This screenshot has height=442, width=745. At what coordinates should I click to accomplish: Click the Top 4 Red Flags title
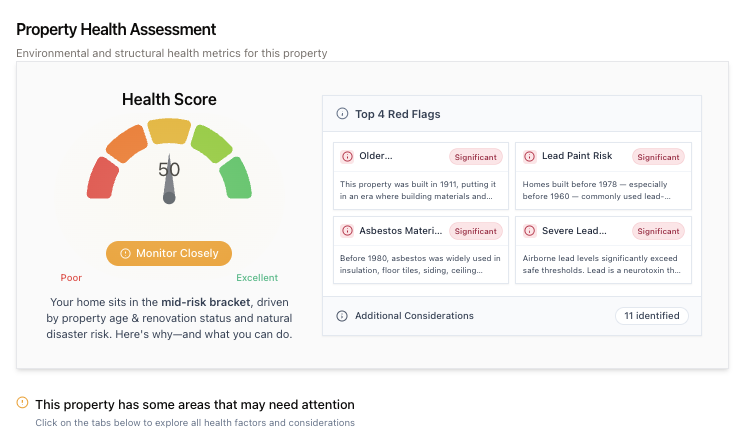pos(398,114)
